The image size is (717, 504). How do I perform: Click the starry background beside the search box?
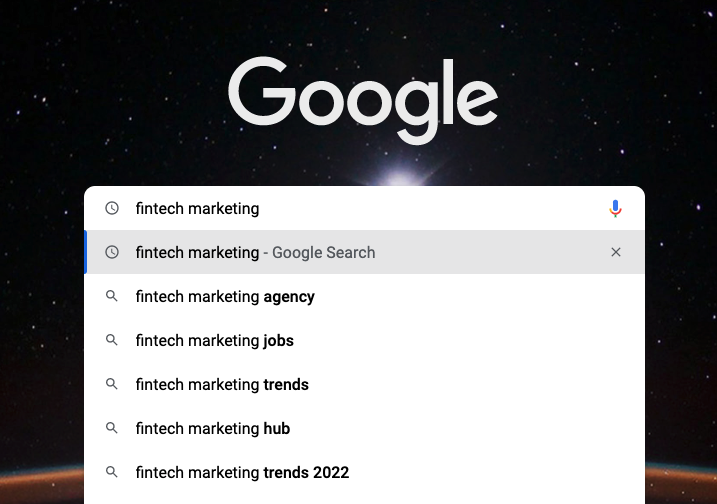tap(41, 274)
